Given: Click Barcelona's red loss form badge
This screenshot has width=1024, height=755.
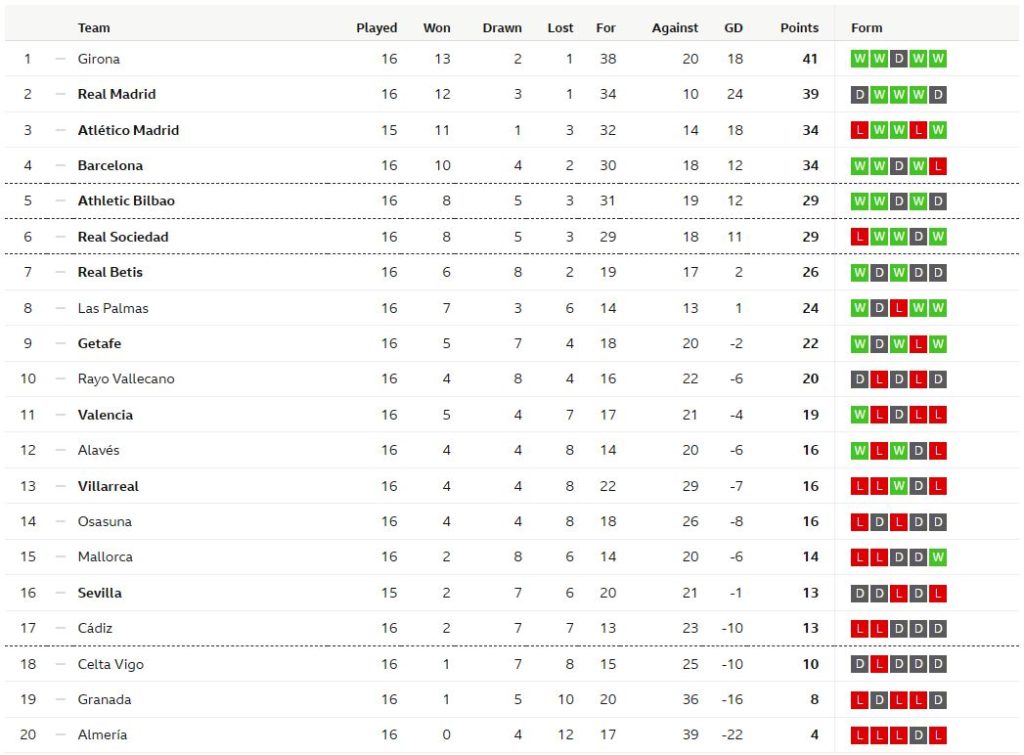Looking at the screenshot, I should pyautogui.click(x=937, y=166).
